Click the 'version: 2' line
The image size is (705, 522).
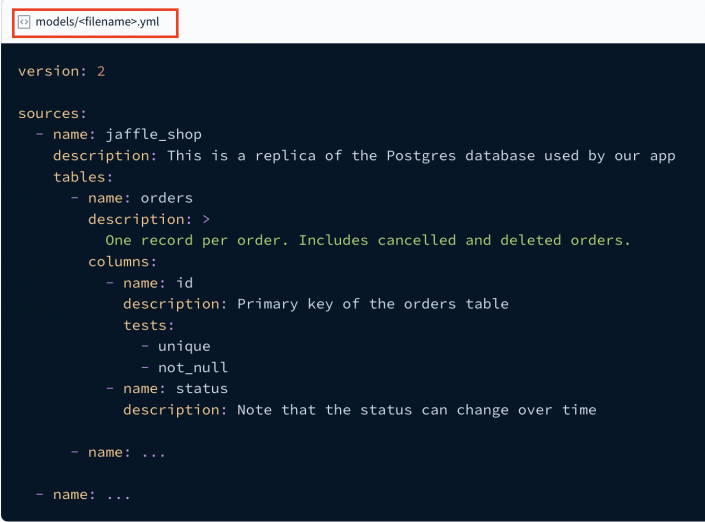(x=61, y=71)
